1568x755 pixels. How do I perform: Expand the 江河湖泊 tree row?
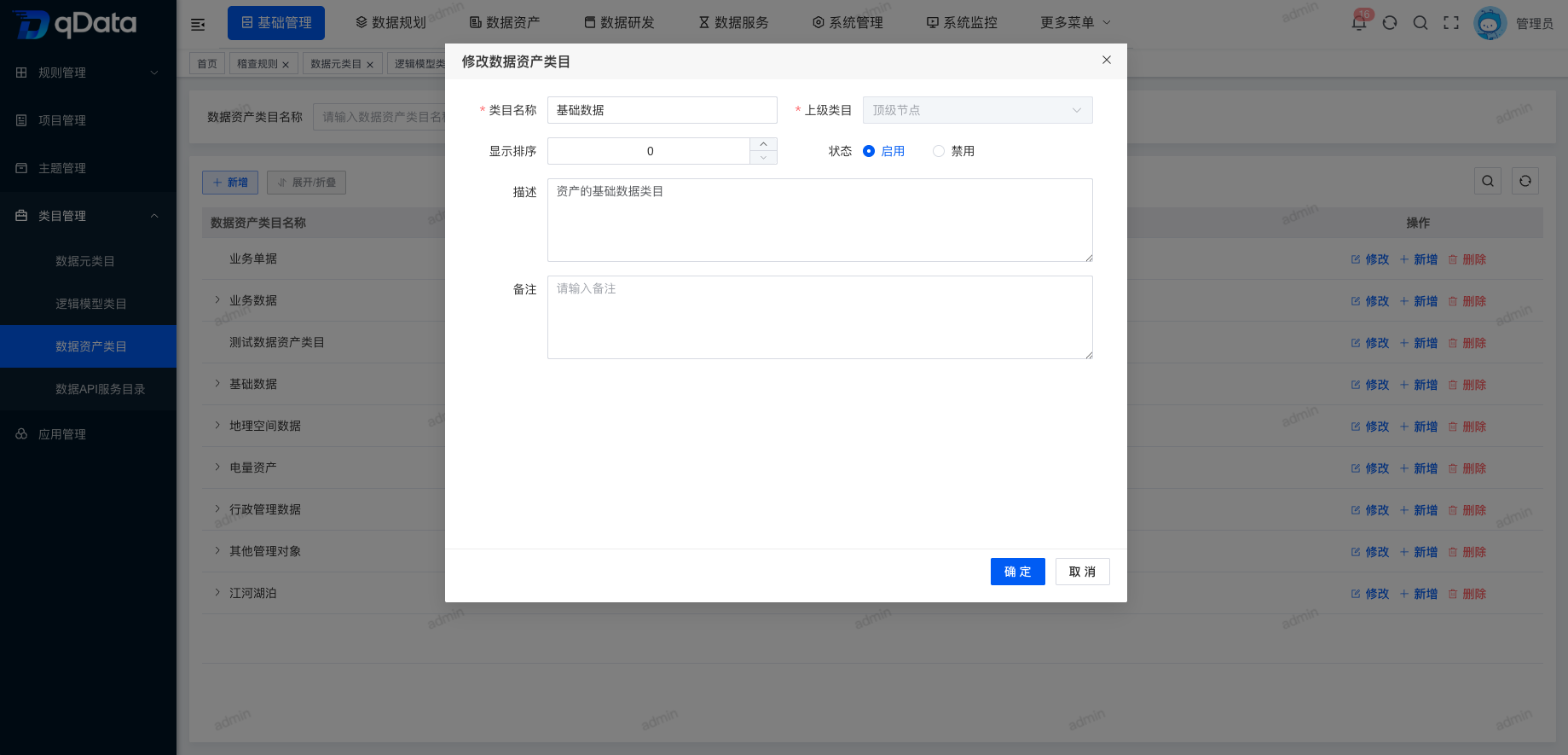coord(217,592)
